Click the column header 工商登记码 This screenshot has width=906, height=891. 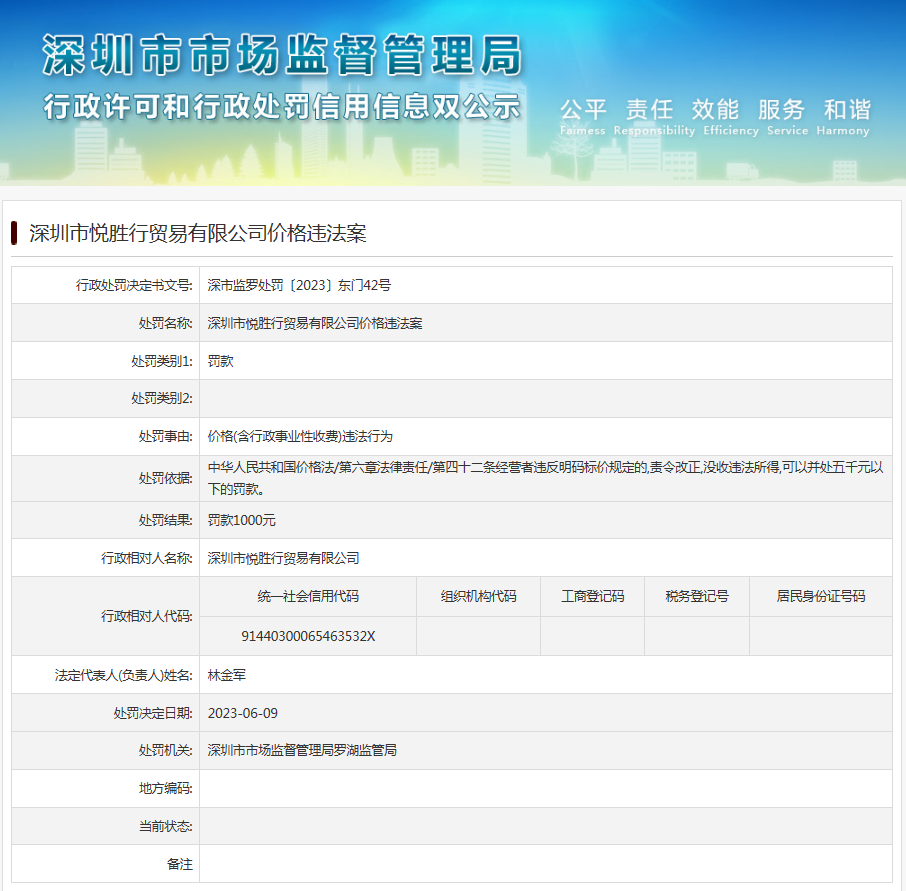coord(592,596)
